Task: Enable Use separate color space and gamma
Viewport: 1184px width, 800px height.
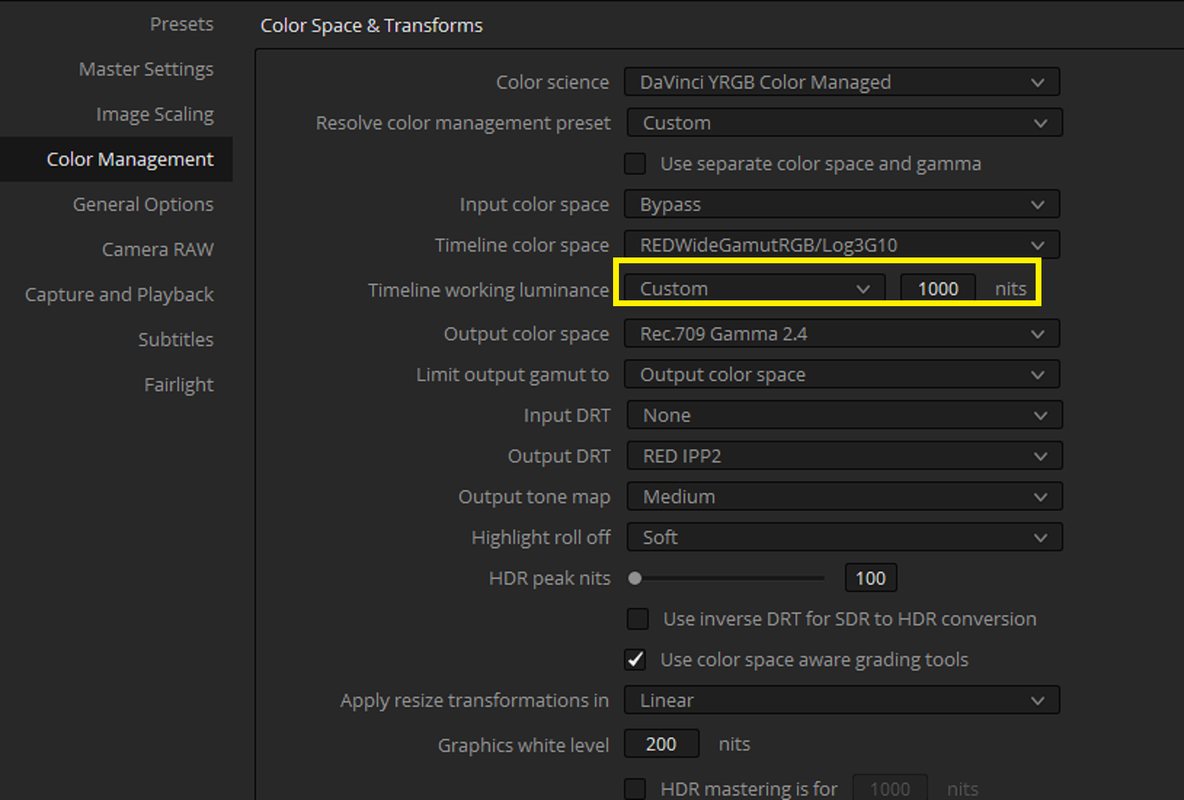Action: click(635, 163)
